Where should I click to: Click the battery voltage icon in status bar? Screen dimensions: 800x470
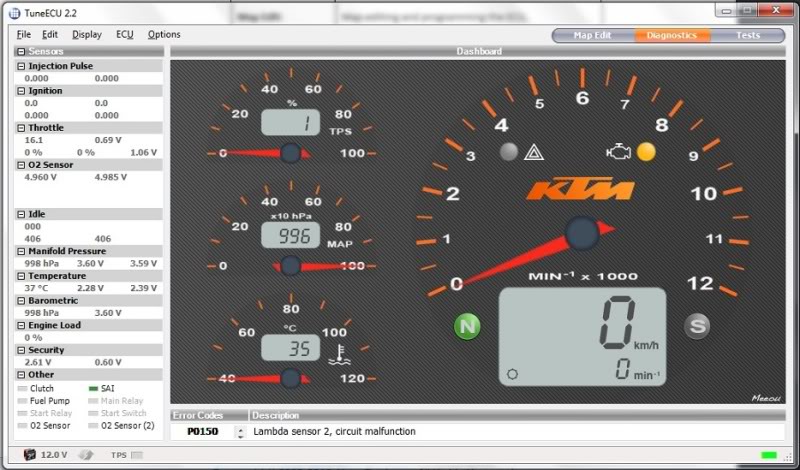tap(30, 454)
